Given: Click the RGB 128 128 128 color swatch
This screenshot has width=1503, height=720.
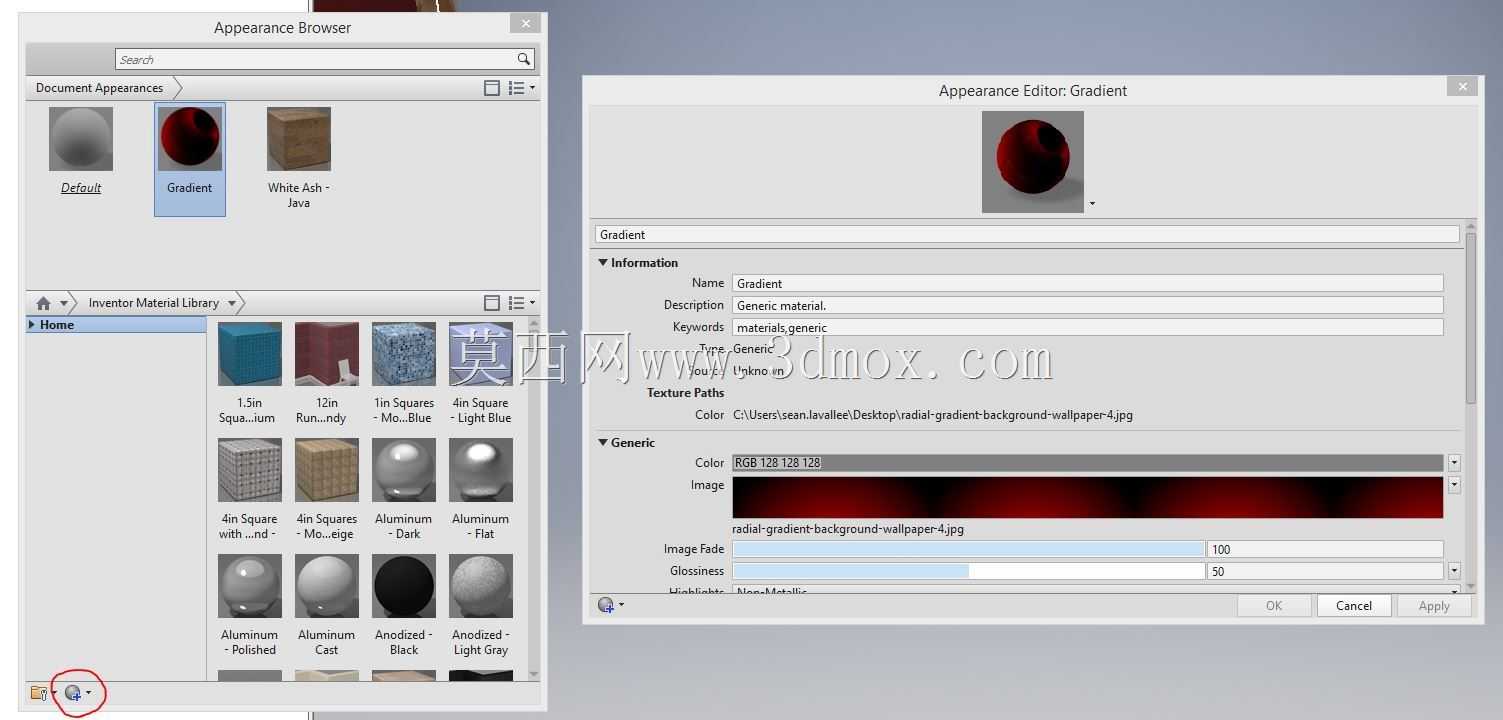Looking at the screenshot, I should (1088, 463).
